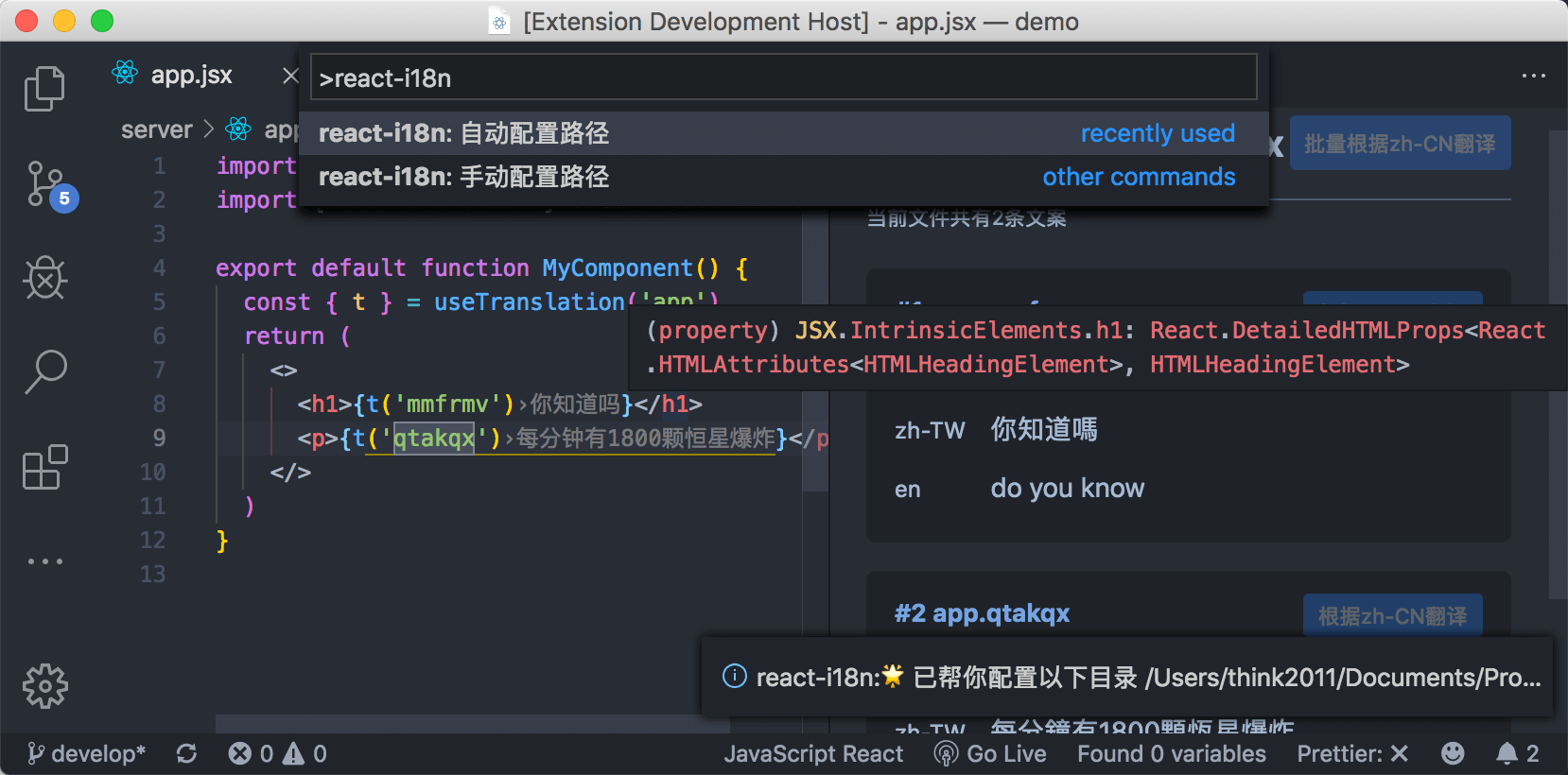Viewport: 1568px width, 775px height.
Task: Click the server breadcrumb segment
Action: pos(156,129)
